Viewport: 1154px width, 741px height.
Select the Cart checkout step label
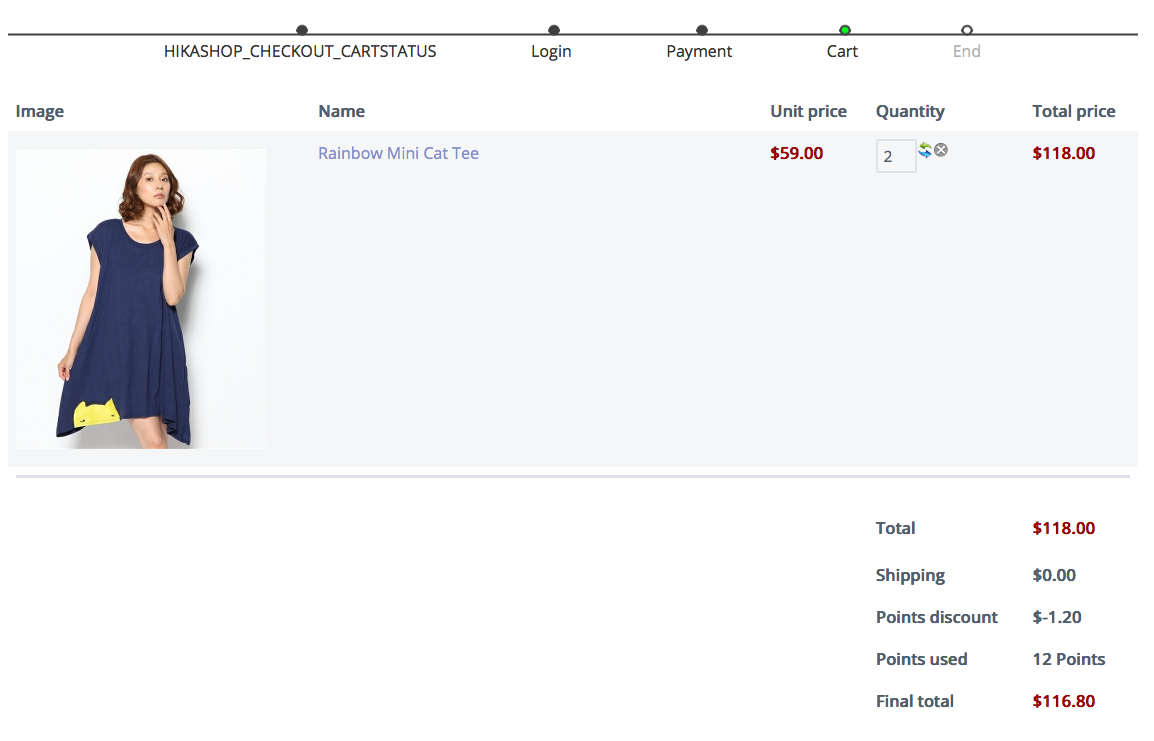[842, 51]
